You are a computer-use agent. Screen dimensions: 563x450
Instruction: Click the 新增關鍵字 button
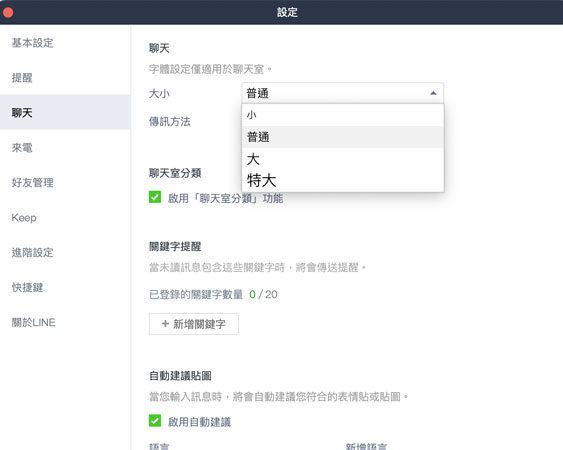[x=194, y=324]
